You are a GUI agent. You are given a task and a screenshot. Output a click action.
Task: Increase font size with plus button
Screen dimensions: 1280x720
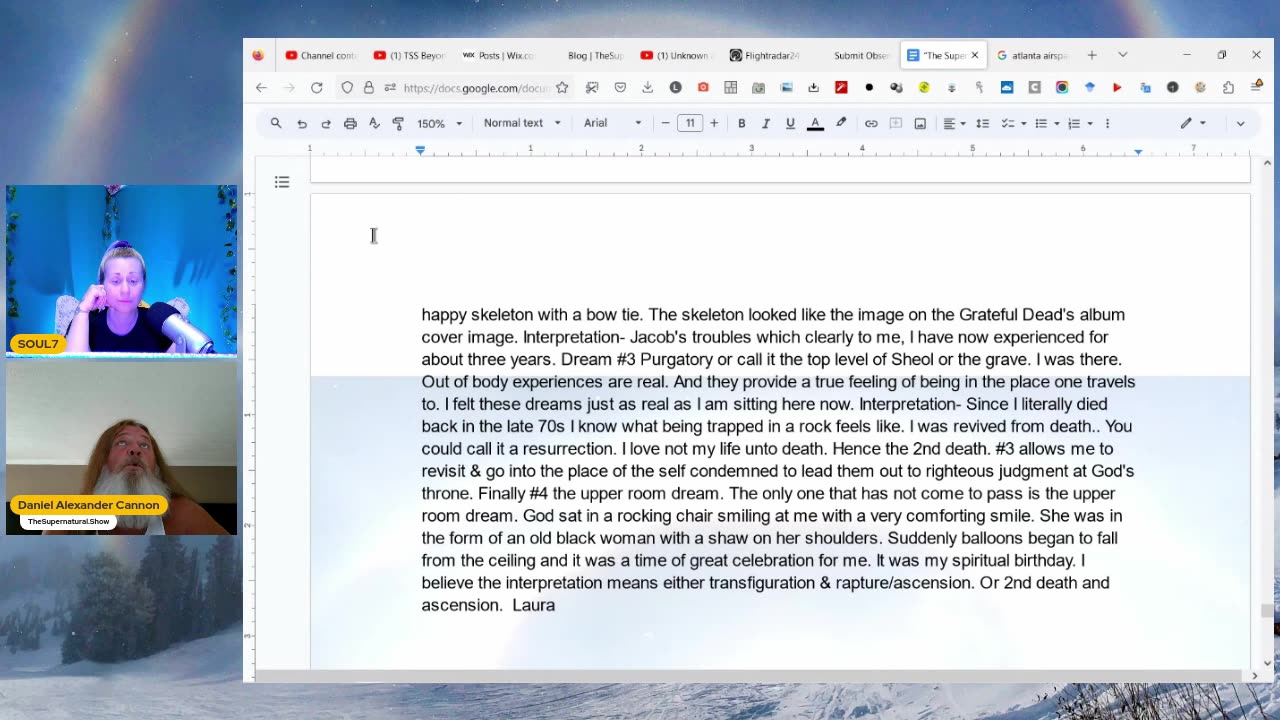pos(714,123)
